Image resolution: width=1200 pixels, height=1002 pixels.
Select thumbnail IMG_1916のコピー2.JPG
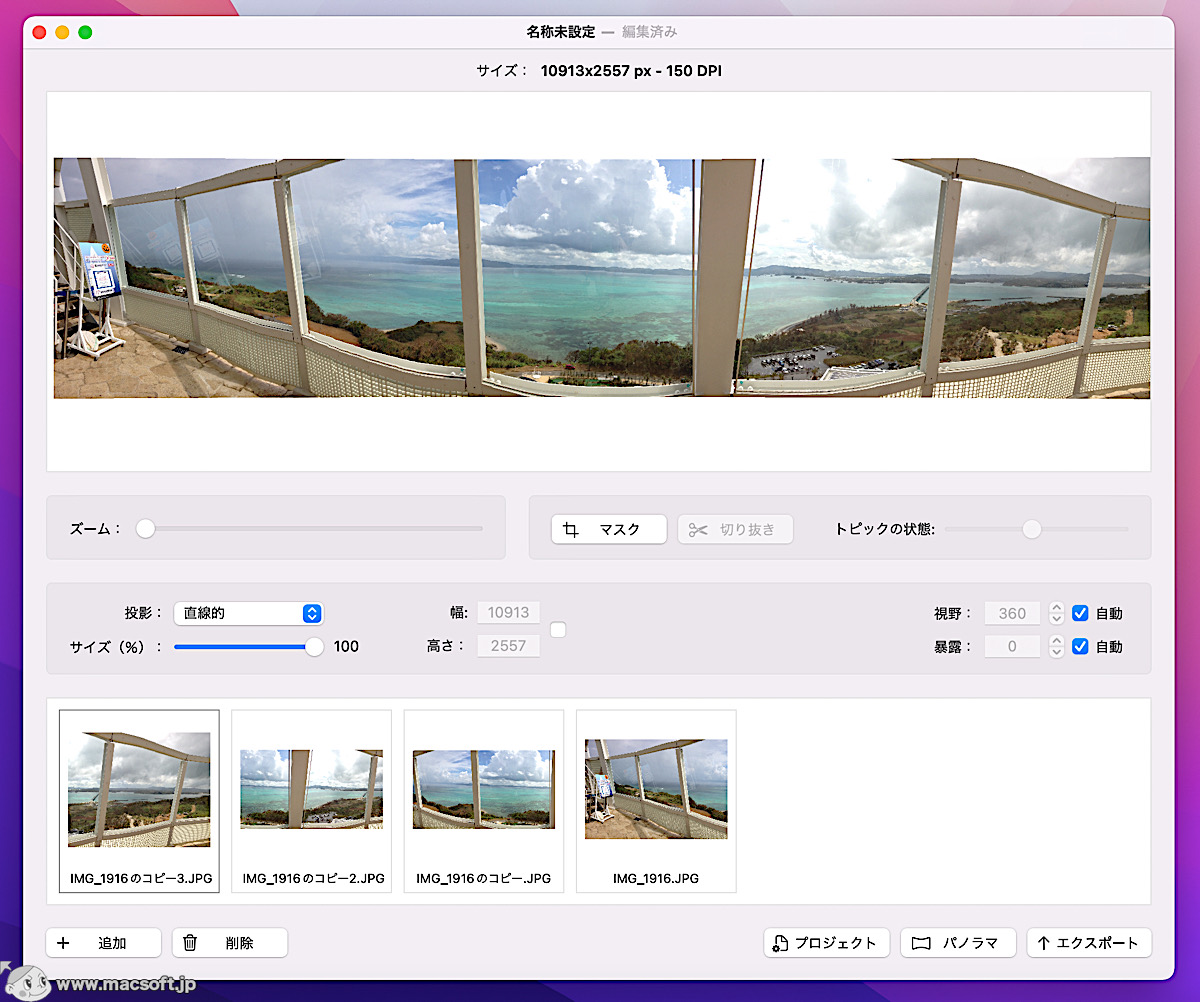click(311, 790)
